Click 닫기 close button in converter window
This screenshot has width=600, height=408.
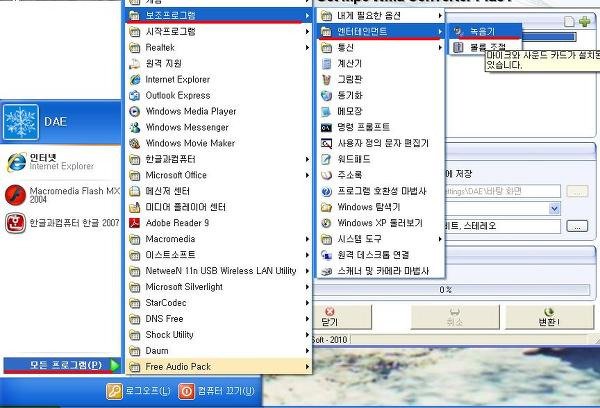(342, 317)
